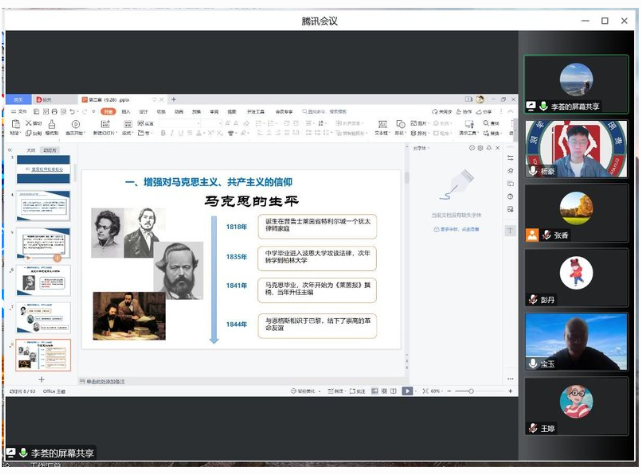Adjust the zoom slider in status bar

[x=469, y=391]
